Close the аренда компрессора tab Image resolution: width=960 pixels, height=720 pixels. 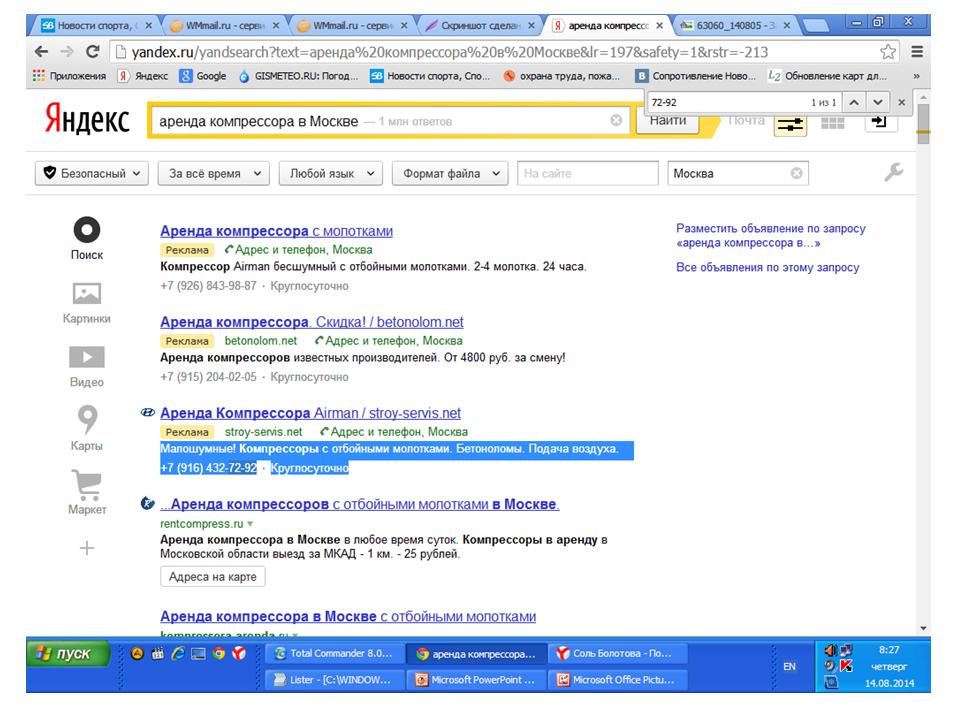point(659,26)
